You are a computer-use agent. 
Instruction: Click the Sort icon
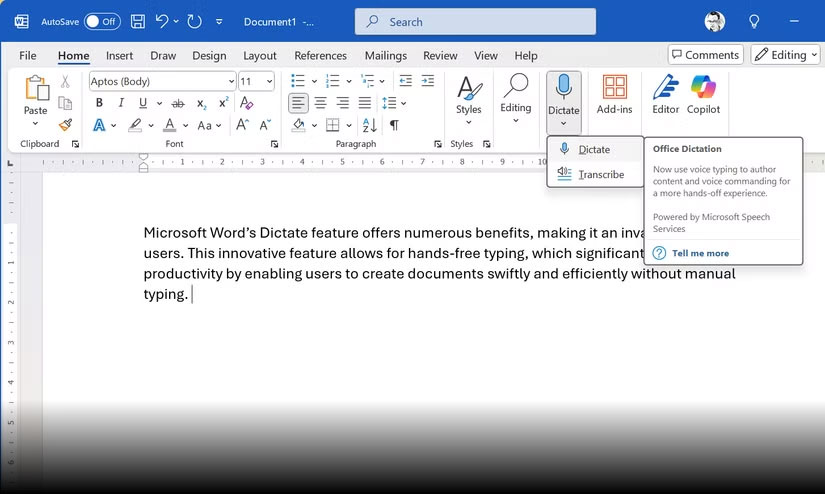(x=370, y=125)
